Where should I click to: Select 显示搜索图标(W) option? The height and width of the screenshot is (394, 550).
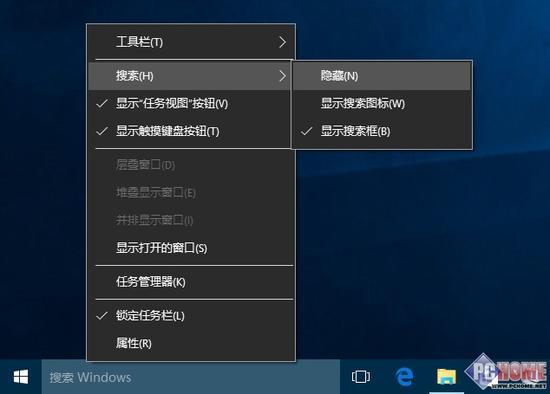pyautogui.click(x=382, y=103)
